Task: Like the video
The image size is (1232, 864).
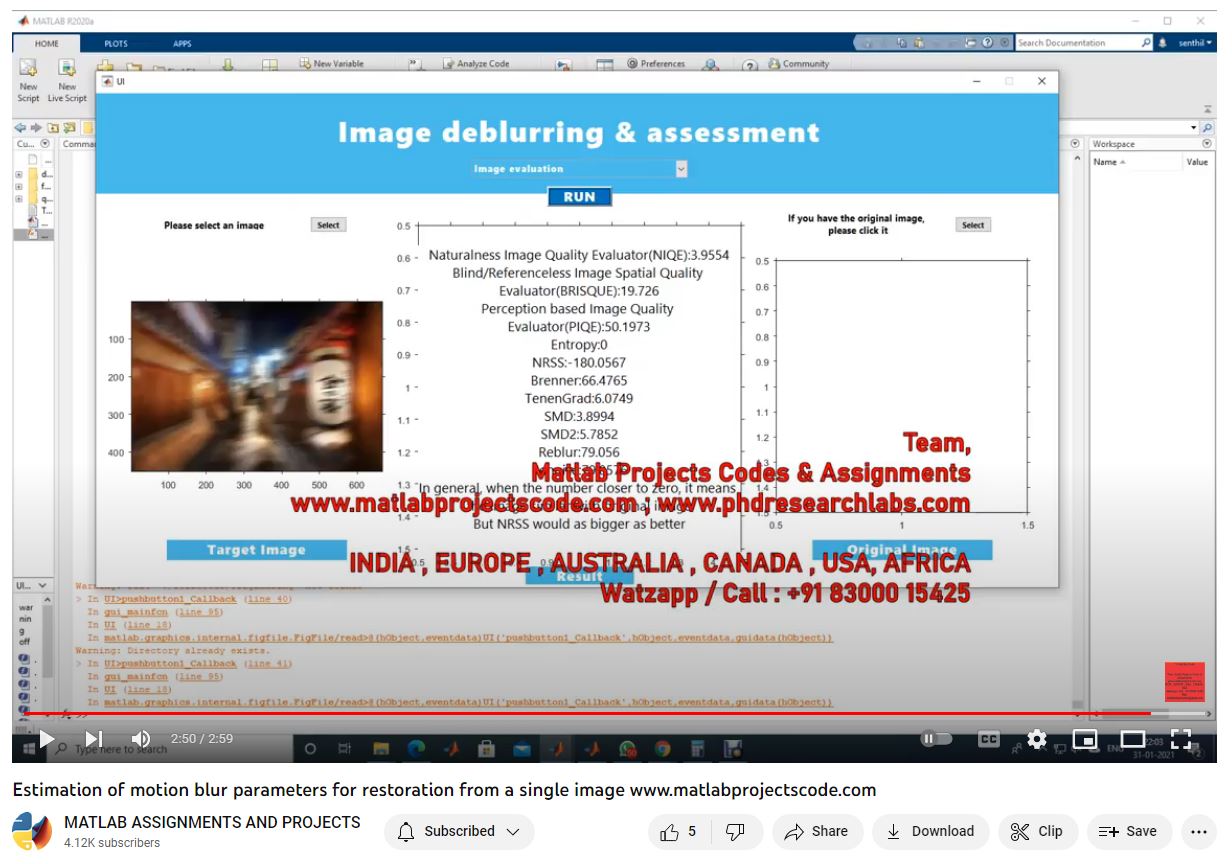Action: 677,831
